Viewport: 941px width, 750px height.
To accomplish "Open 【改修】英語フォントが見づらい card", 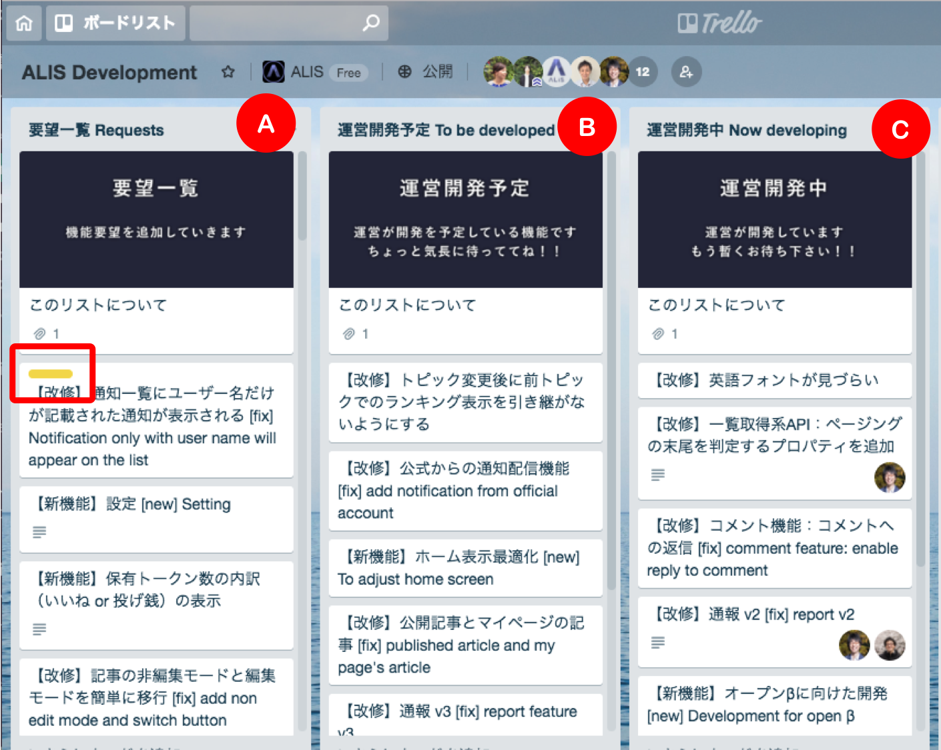I will [x=764, y=379].
